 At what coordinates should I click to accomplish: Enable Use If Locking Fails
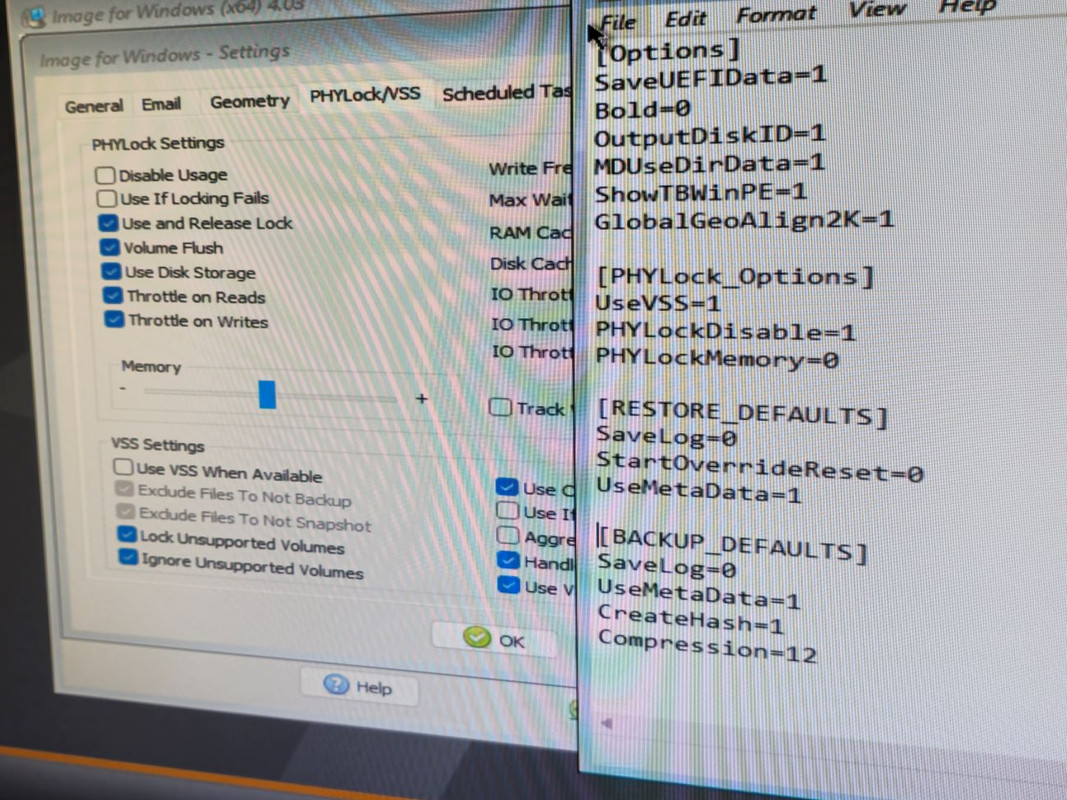pos(106,198)
